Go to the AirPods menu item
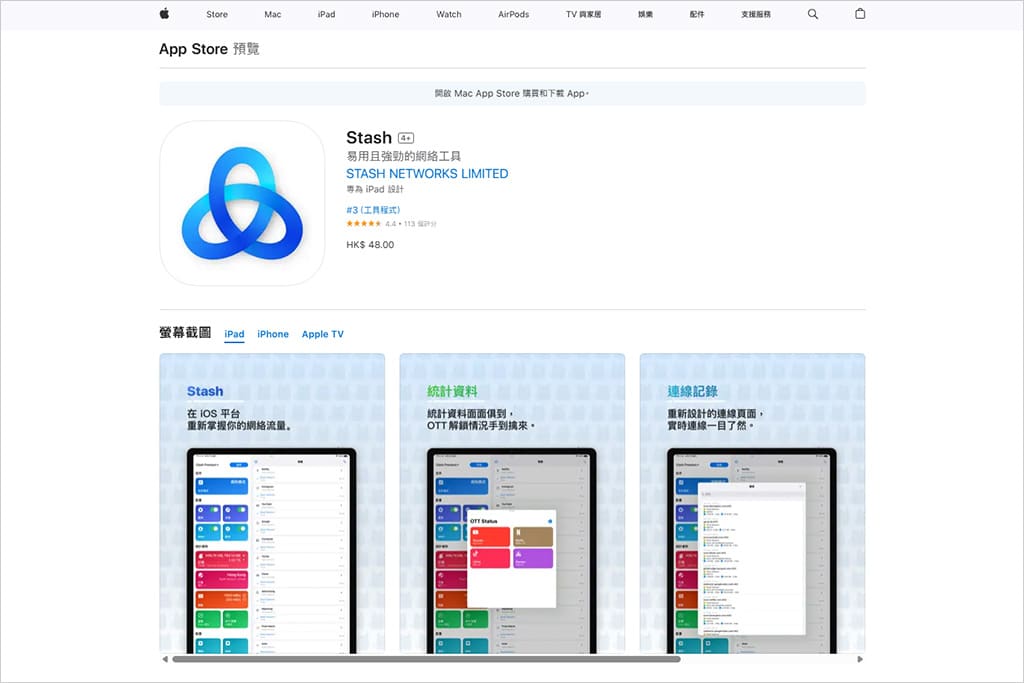Viewport: 1024px width, 683px height. [x=513, y=15]
